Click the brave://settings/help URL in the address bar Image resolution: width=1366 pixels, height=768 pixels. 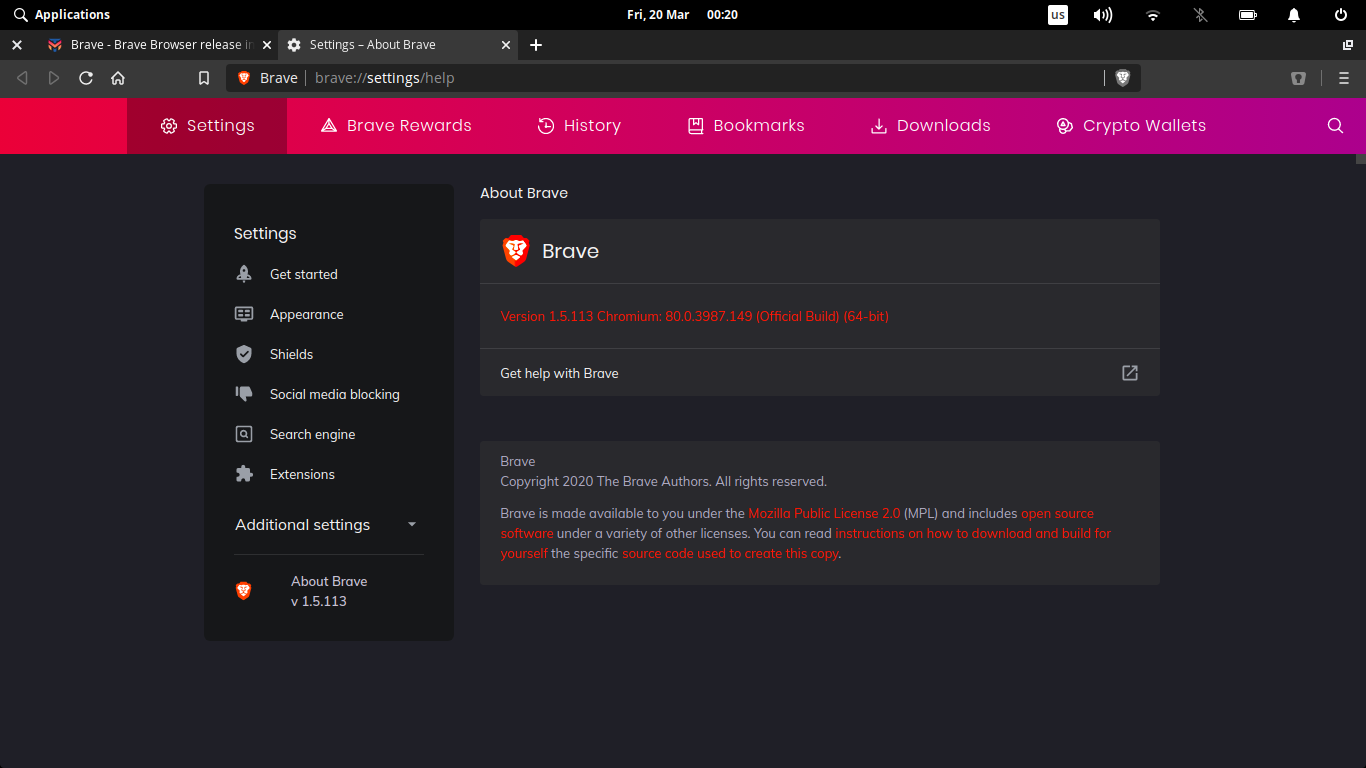coord(385,78)
